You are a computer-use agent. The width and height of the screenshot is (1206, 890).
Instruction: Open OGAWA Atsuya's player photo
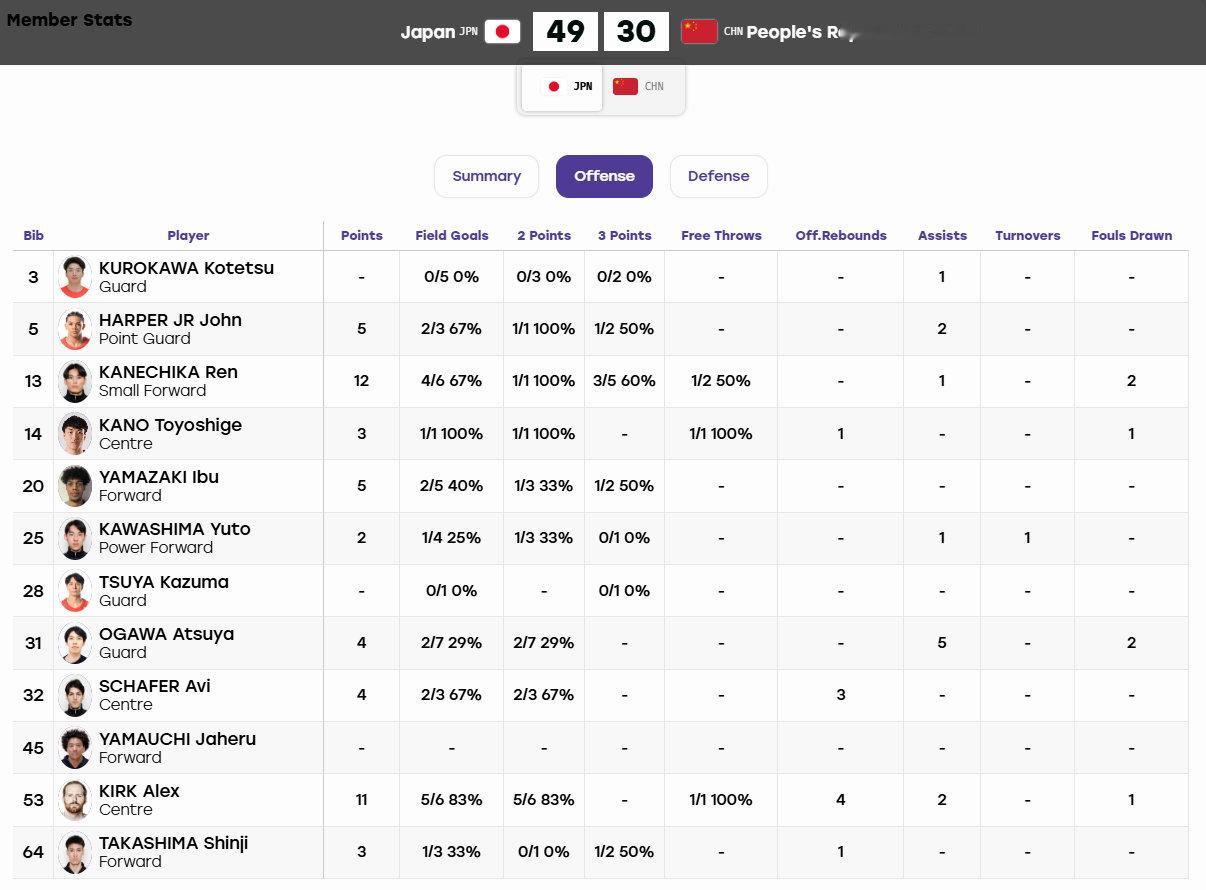tap(75, 643)
